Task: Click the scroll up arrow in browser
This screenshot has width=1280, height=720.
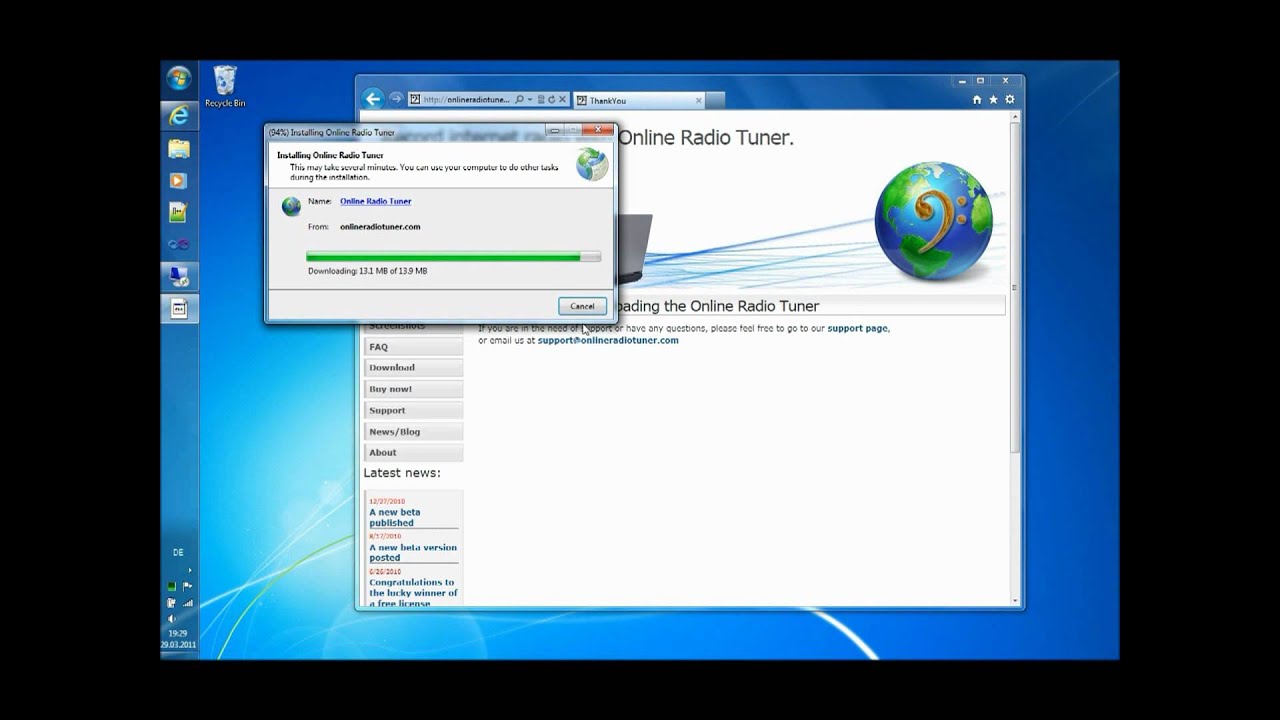Action: click(1016, 117)
